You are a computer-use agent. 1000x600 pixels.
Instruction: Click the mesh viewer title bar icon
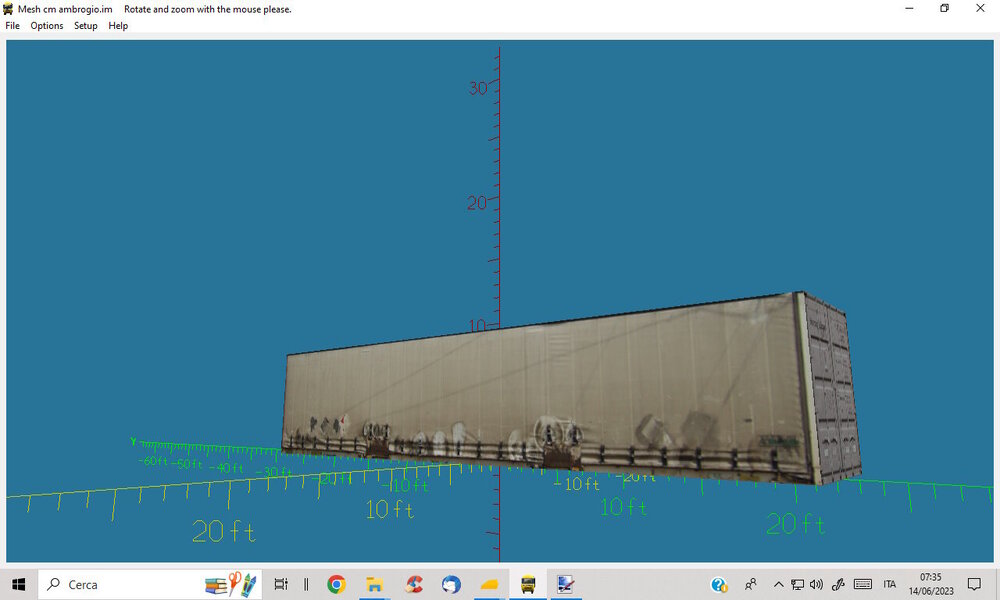(x=8, y=9)
